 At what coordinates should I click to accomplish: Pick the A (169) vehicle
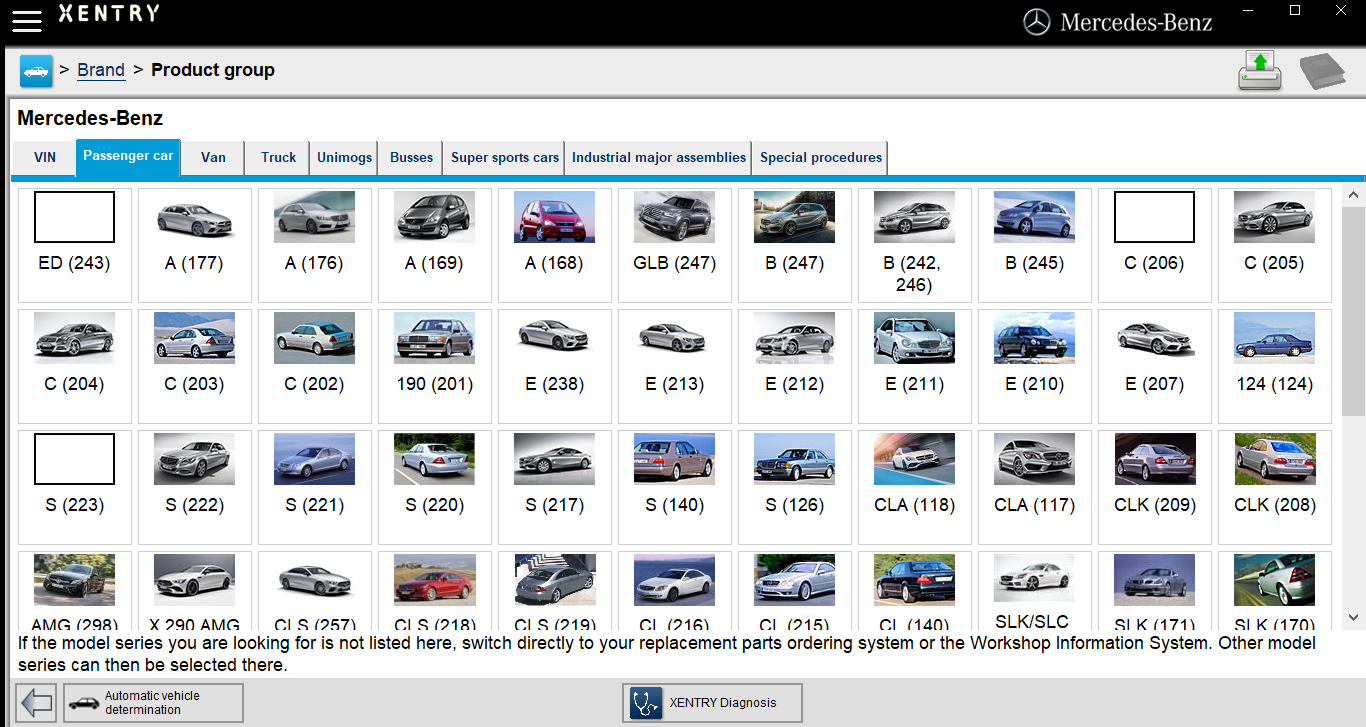pos(435,245)
